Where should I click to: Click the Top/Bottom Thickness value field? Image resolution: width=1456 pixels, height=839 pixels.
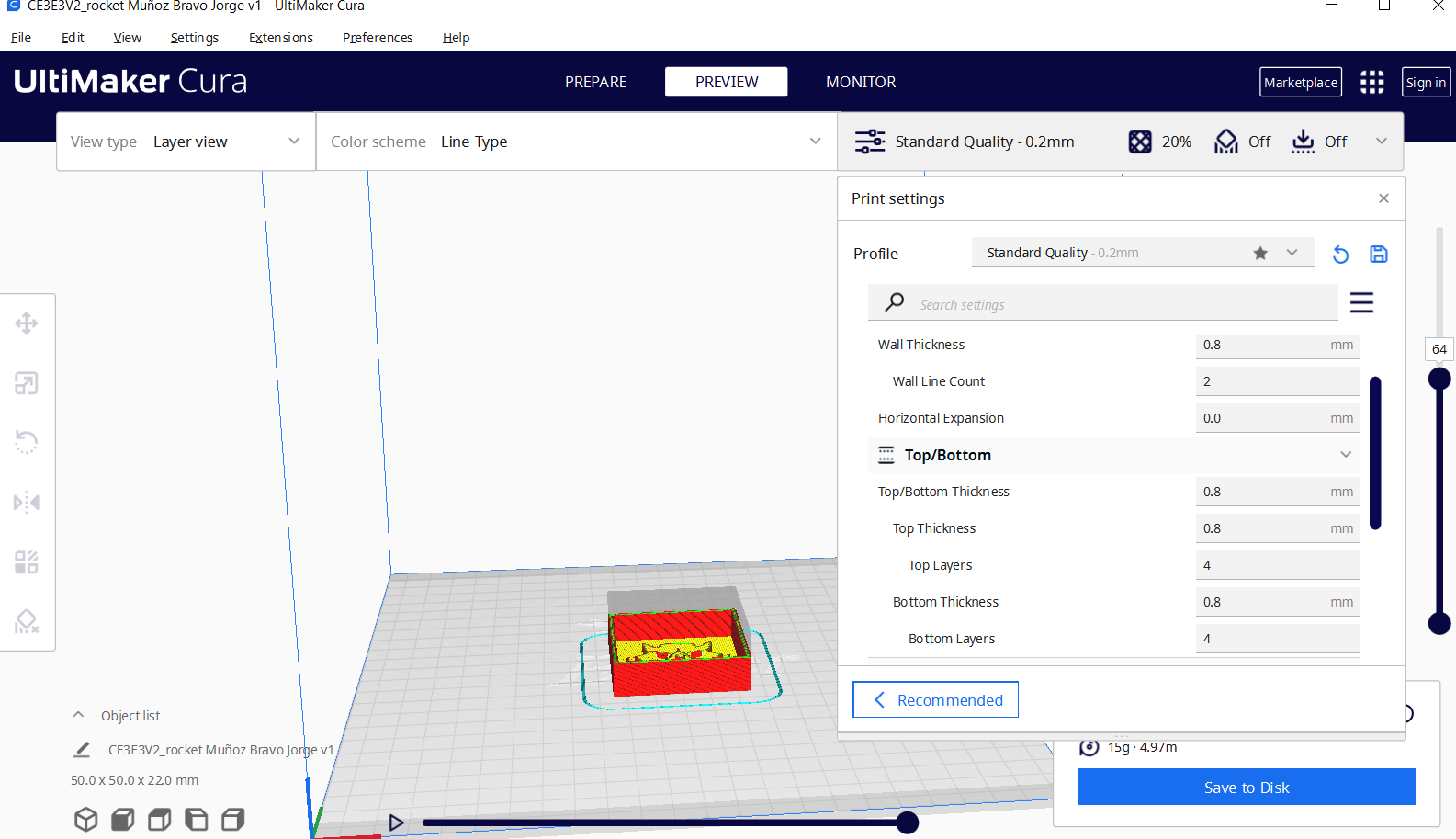pos(1278,492)
